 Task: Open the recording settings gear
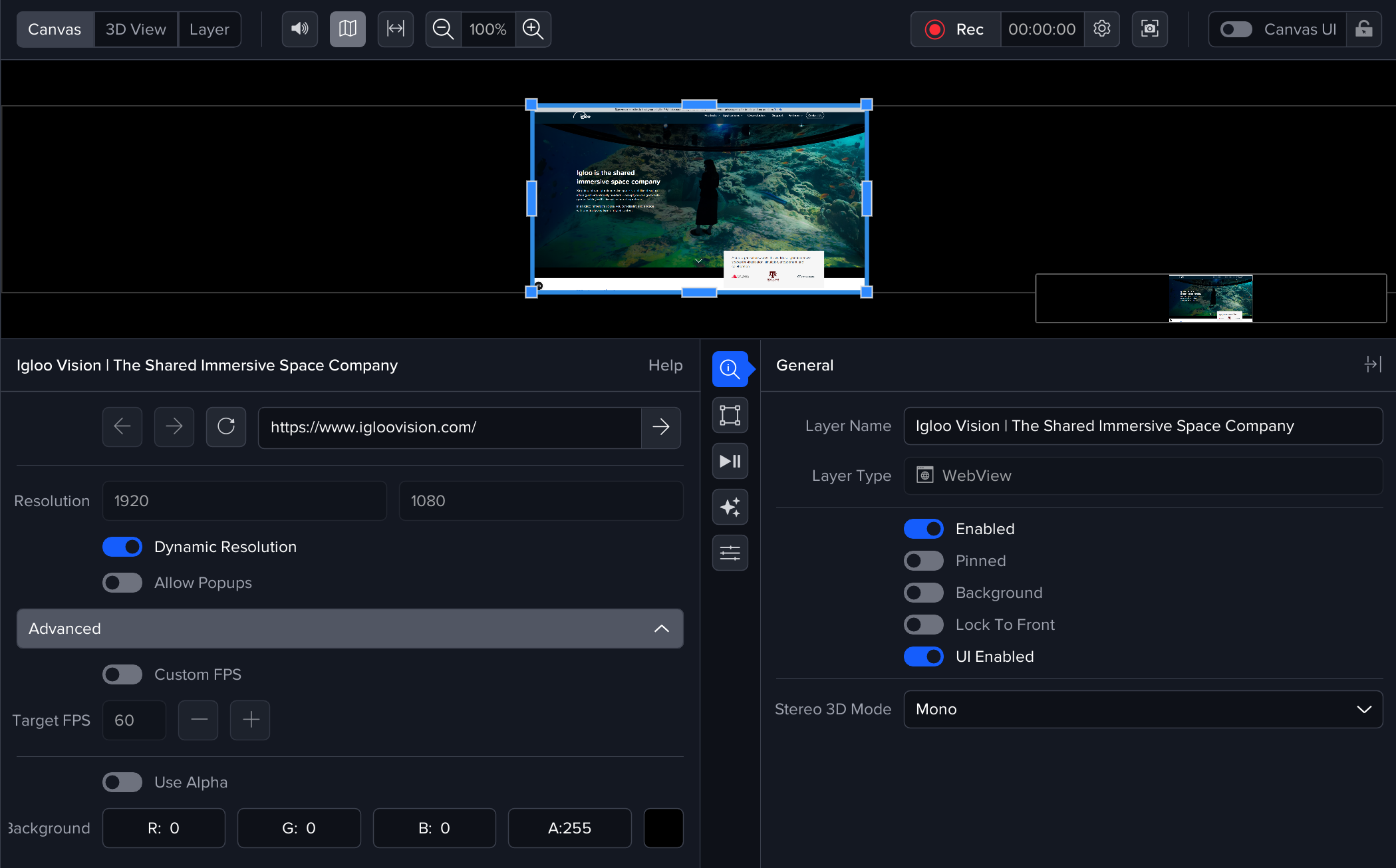pyautogui.click(x=1102, y=29)
